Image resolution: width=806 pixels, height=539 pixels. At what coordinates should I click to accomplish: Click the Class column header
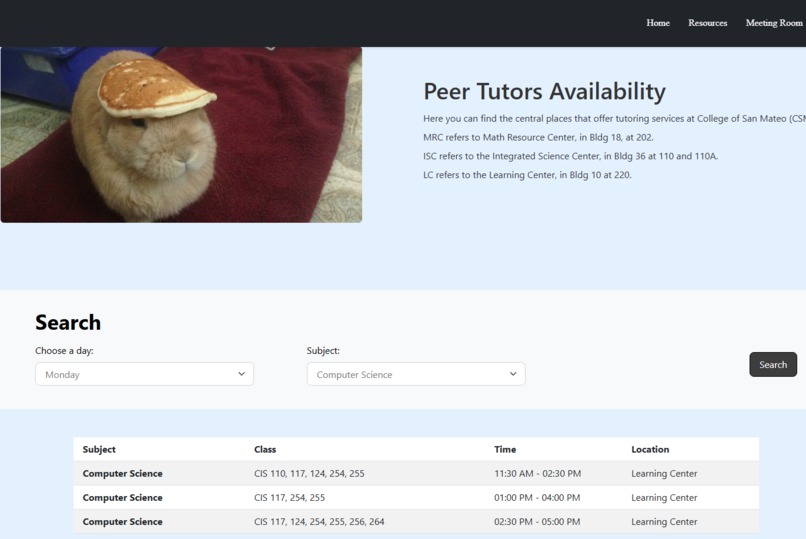click(x=265, y=449)
